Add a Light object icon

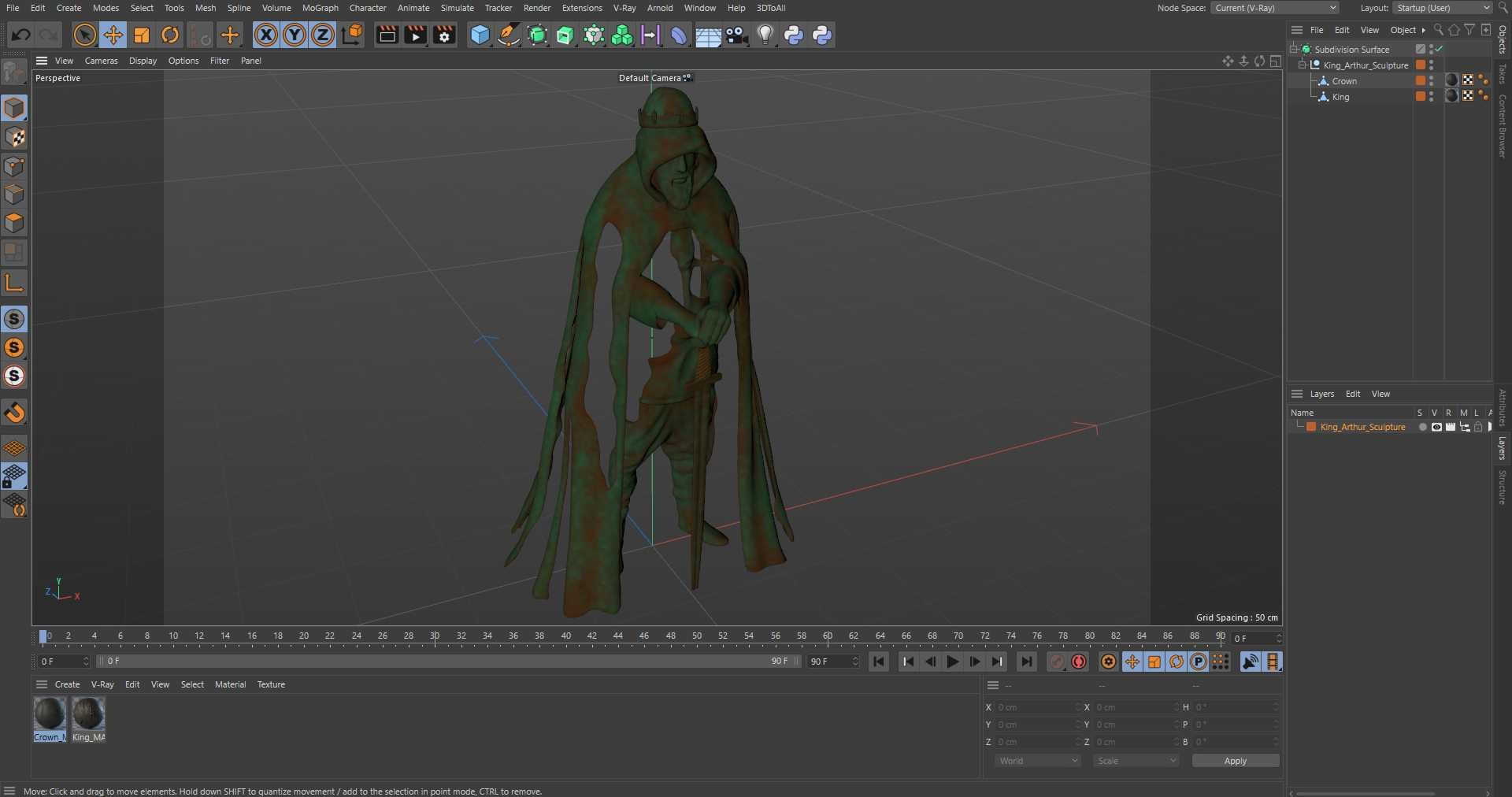pyautogui.click(x=765, y=35)
